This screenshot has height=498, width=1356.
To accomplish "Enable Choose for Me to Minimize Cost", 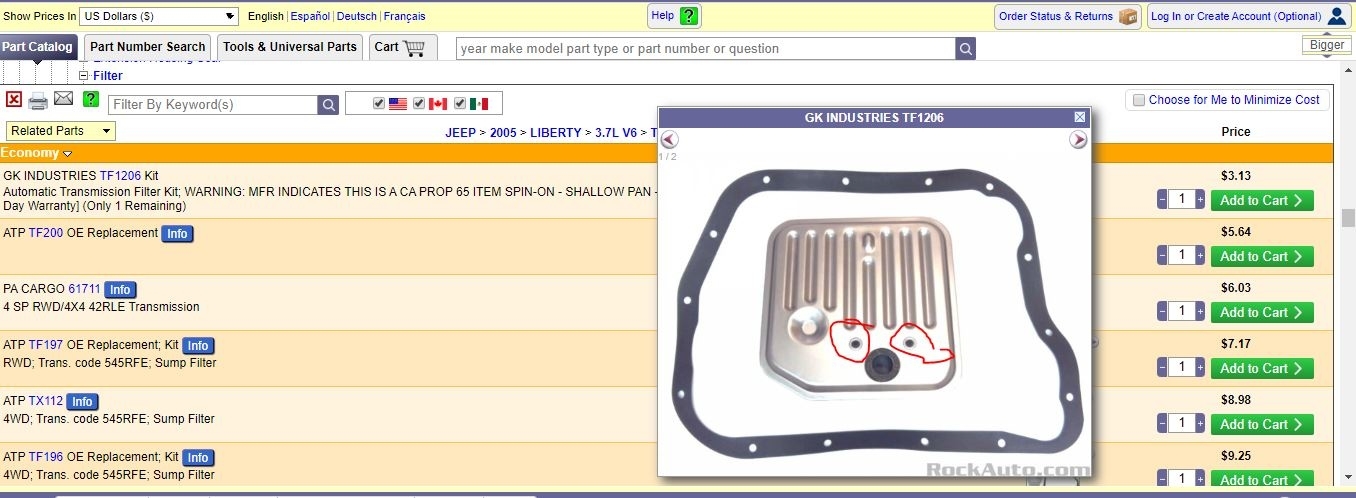I will tap(1138, 100).
